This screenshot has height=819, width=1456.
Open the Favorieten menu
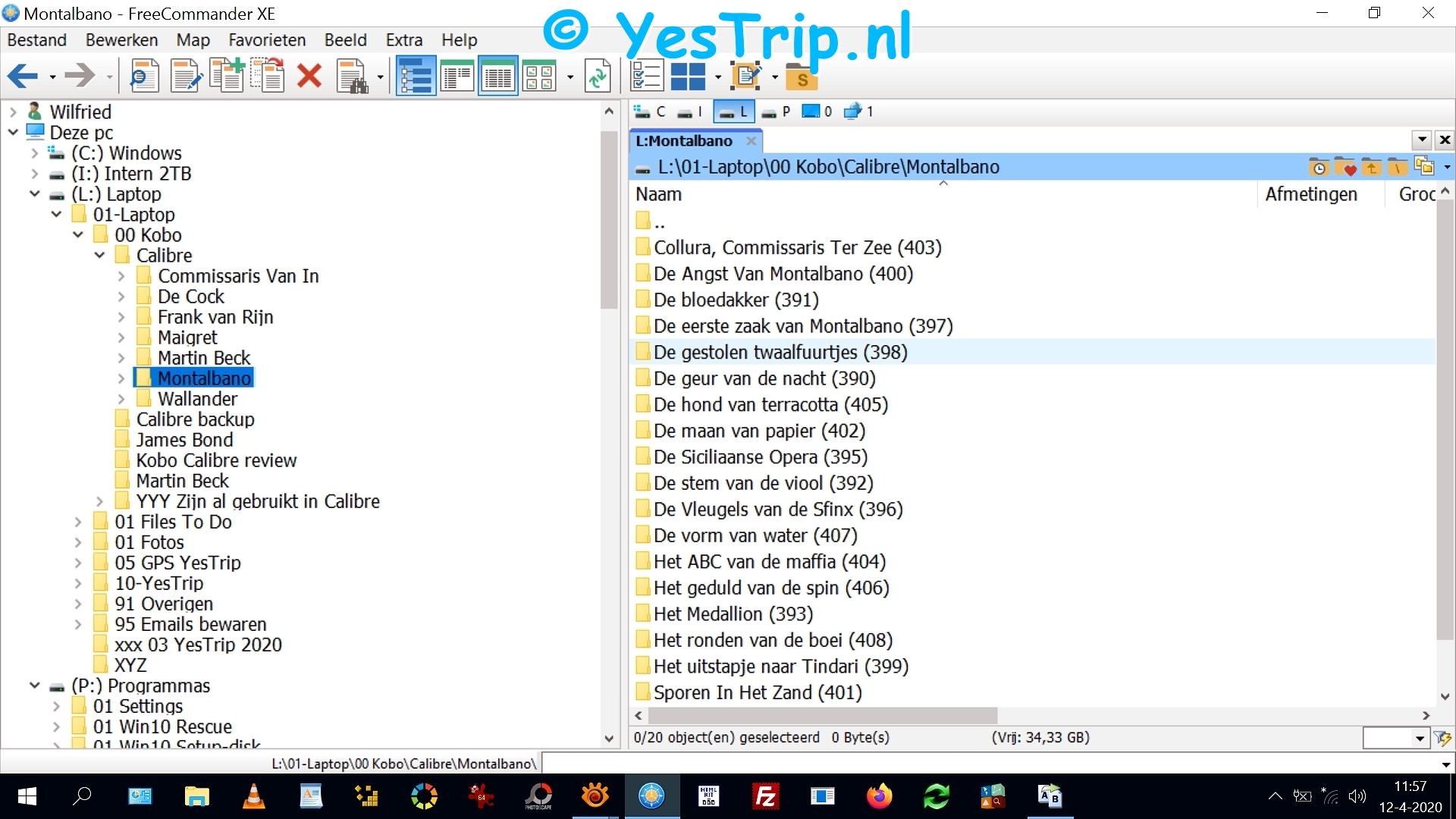(267, 40)
